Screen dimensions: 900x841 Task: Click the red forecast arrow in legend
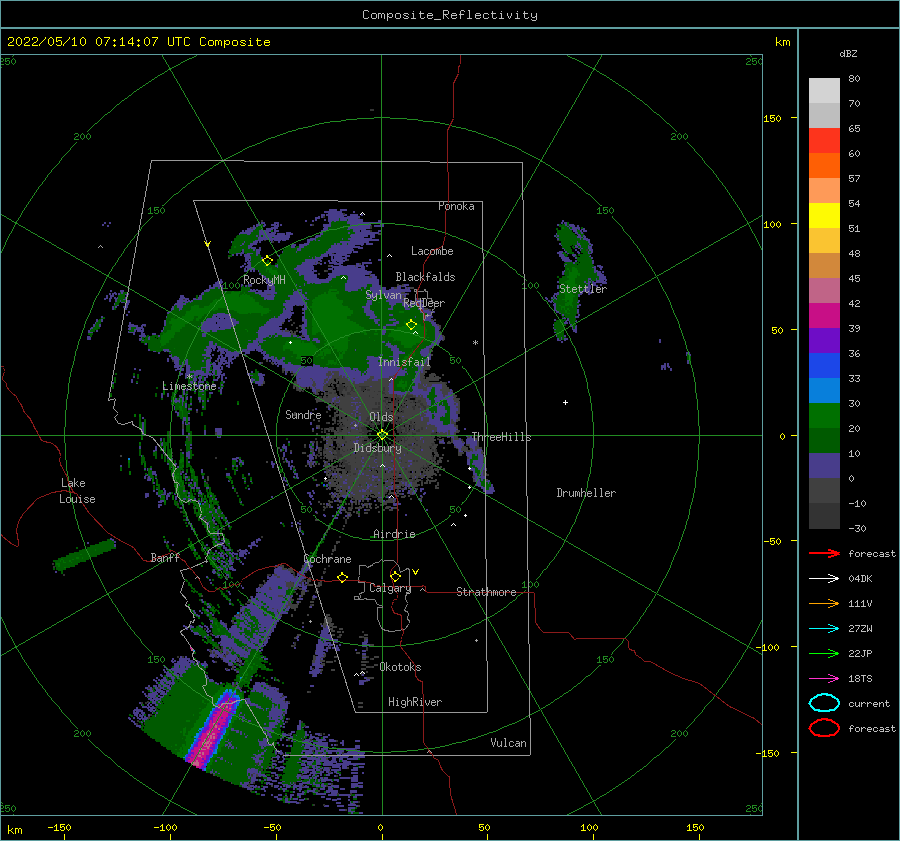click(x=824, y=553)
